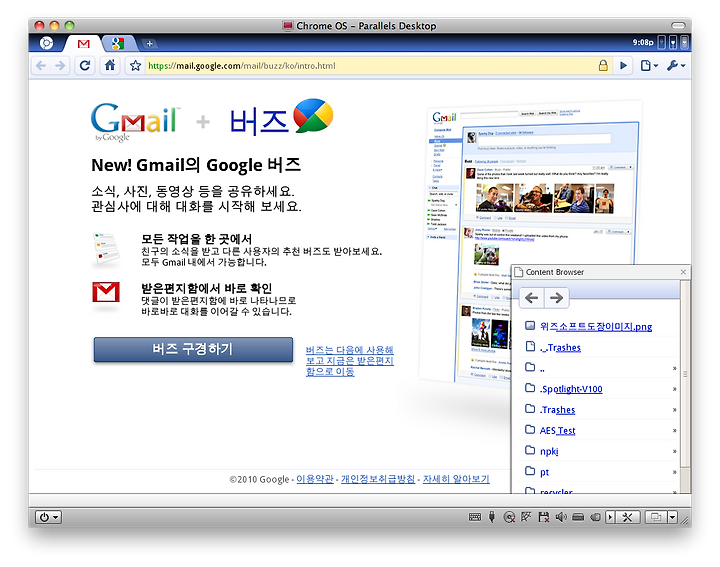Click the 9:08p clock
Image resolution: width=720 pixels, height=567 pixels.
[643, 42]
